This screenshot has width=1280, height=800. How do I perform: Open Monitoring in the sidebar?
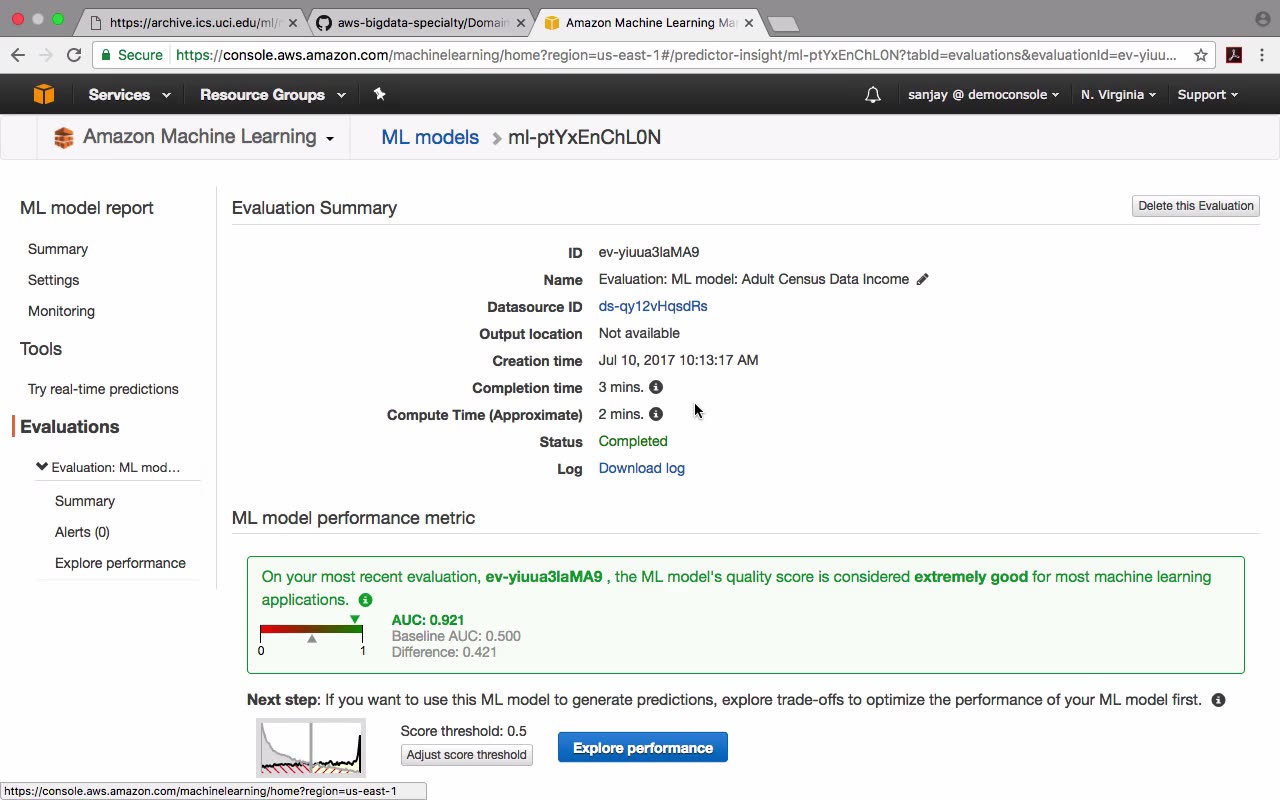(61, 311)
